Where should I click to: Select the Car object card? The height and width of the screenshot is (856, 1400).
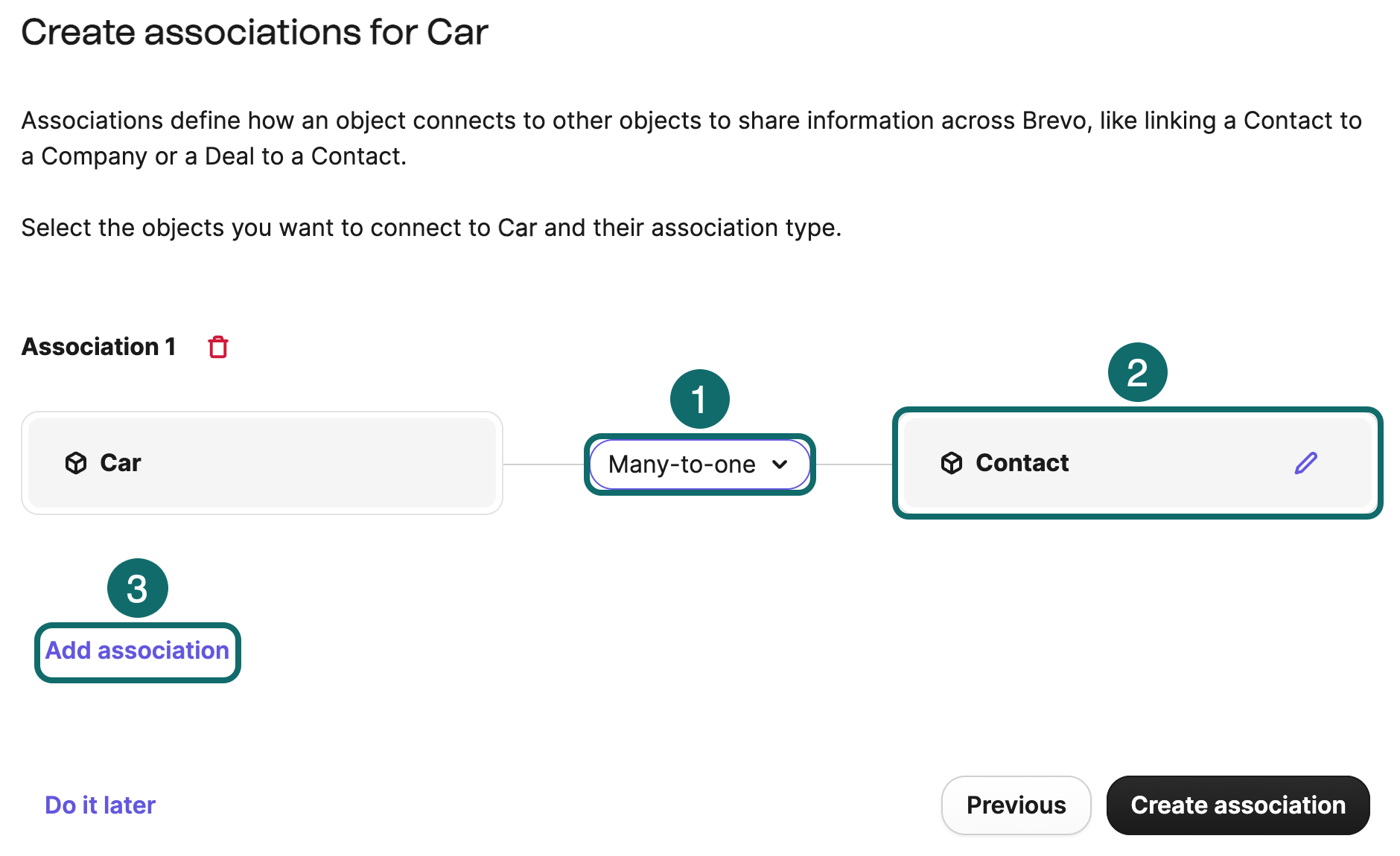pos(262,463)
